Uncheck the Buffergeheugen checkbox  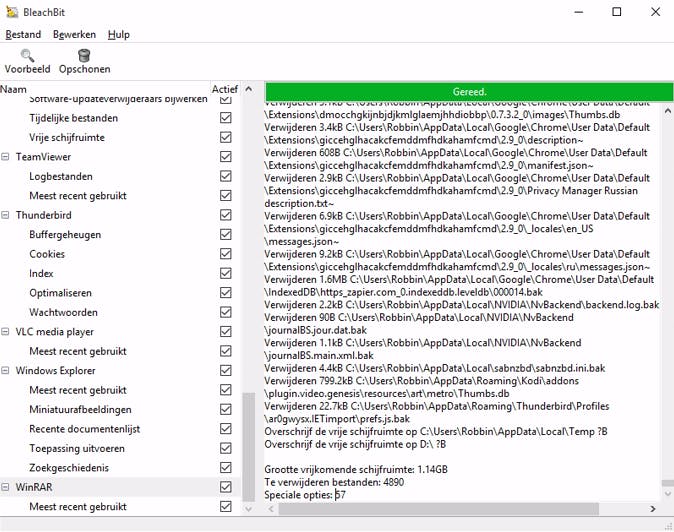226,234
